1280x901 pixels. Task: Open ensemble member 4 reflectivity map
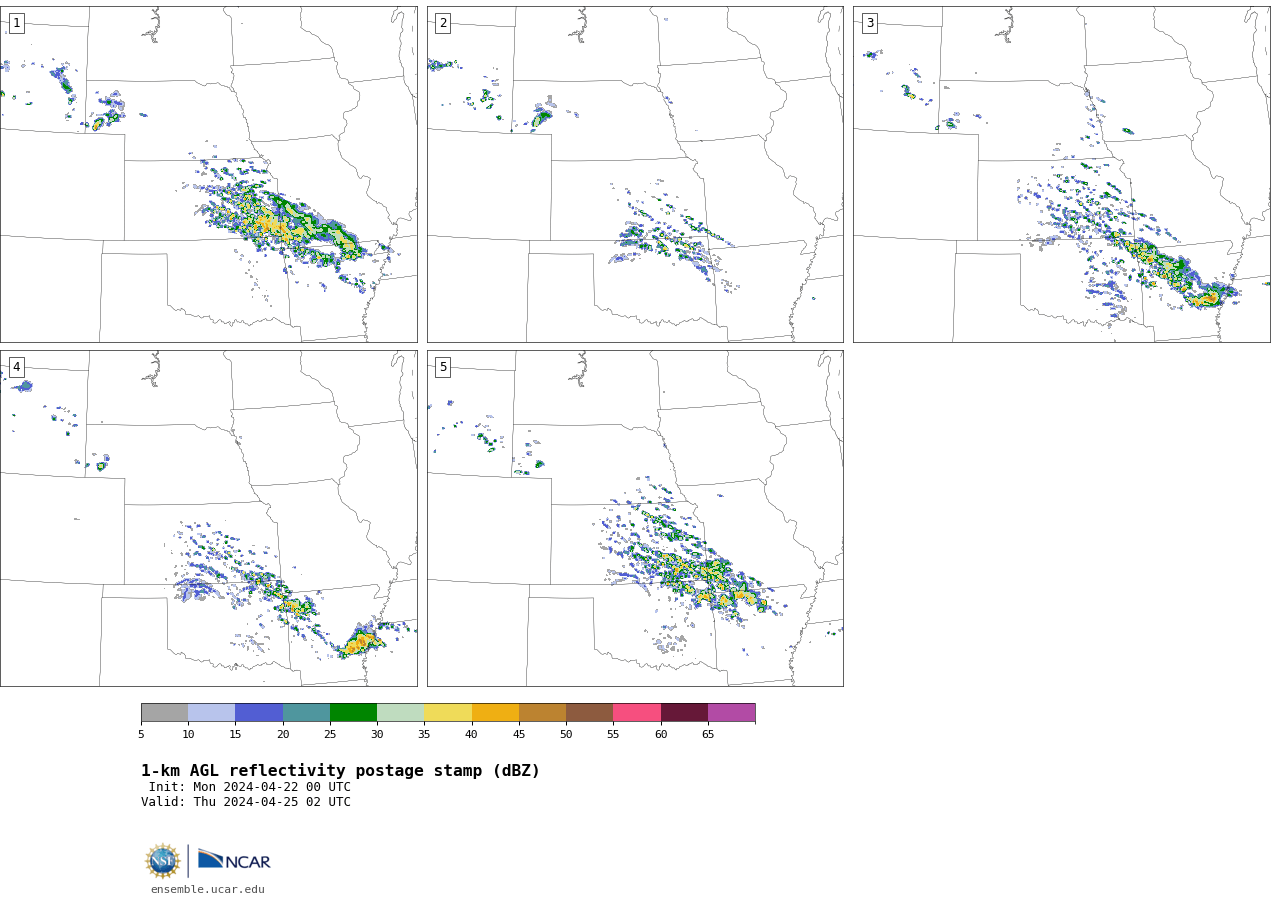pos(208,518)
